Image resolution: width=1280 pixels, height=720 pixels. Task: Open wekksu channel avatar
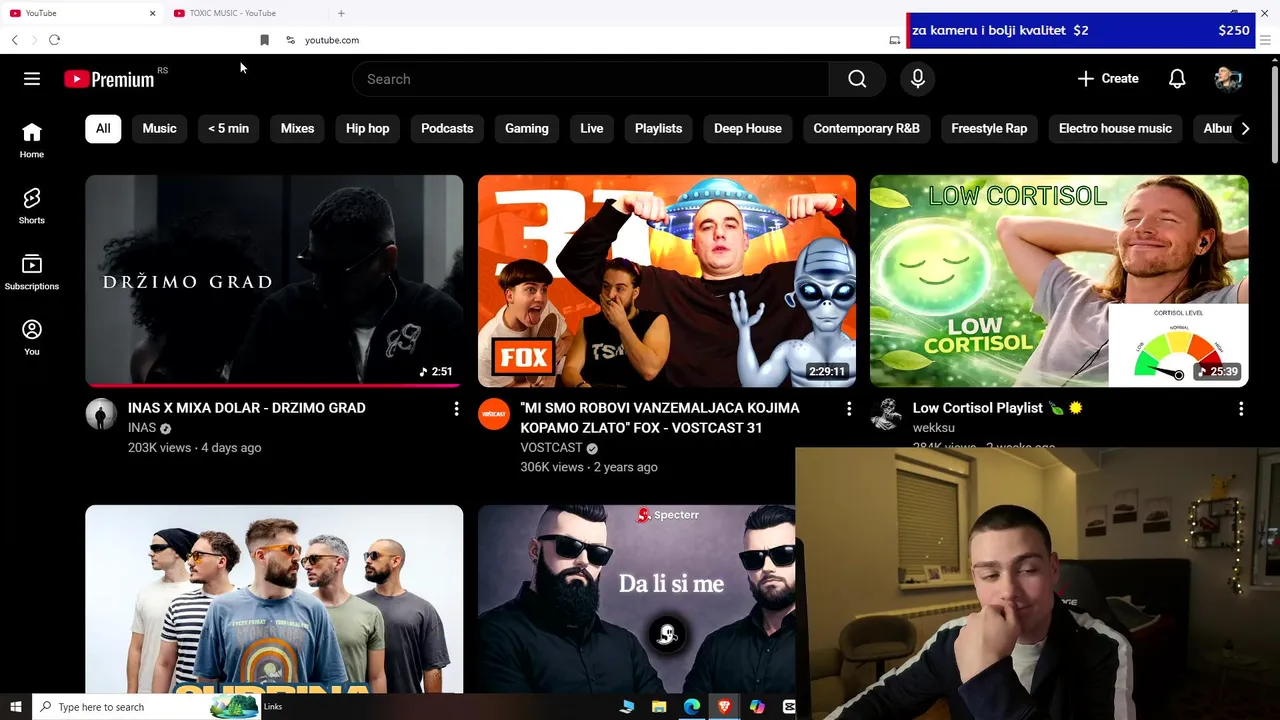[886, 414]
